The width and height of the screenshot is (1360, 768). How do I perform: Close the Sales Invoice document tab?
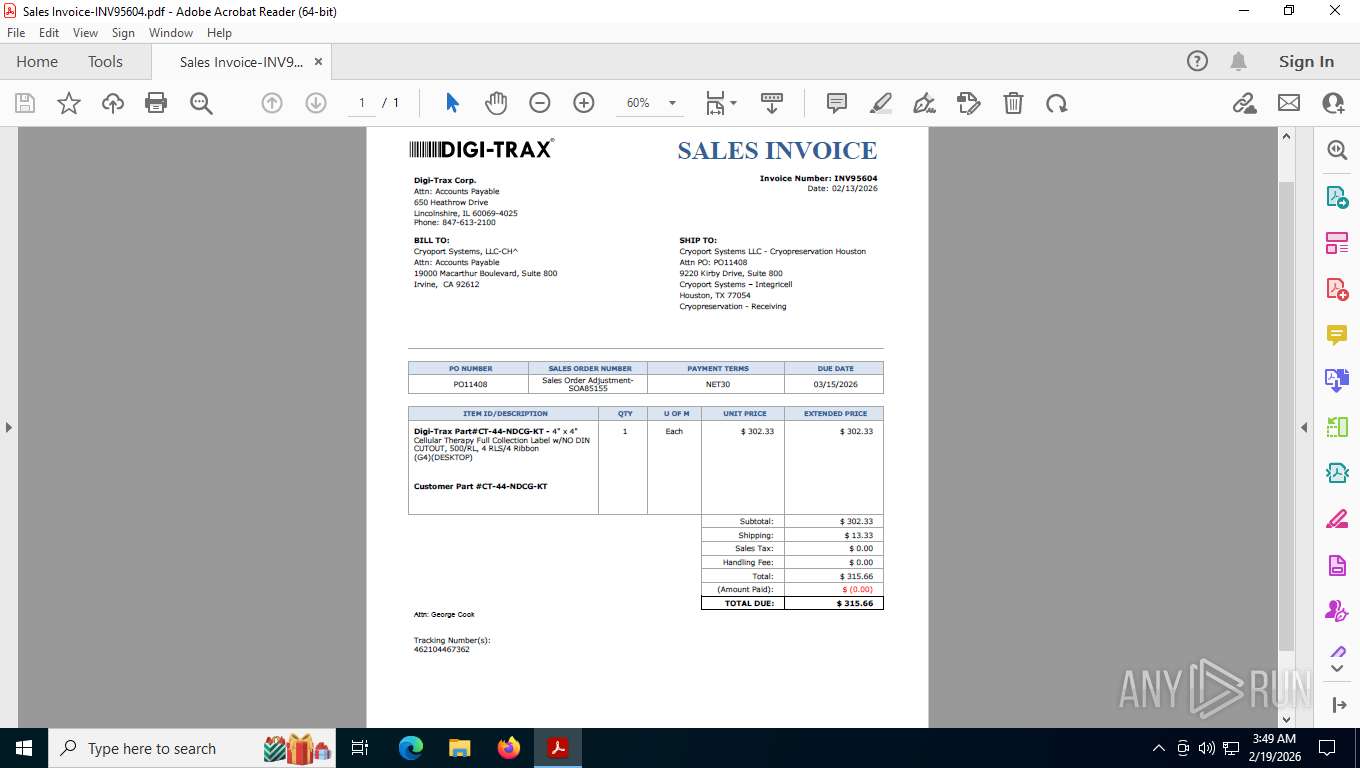[x=318, y=62]
